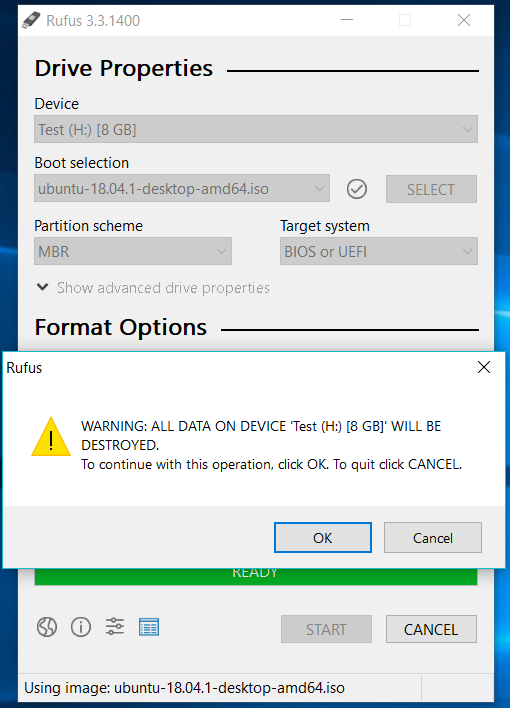Open the settings sliders icon
510x708 pixels.
(x=115, y=627)
